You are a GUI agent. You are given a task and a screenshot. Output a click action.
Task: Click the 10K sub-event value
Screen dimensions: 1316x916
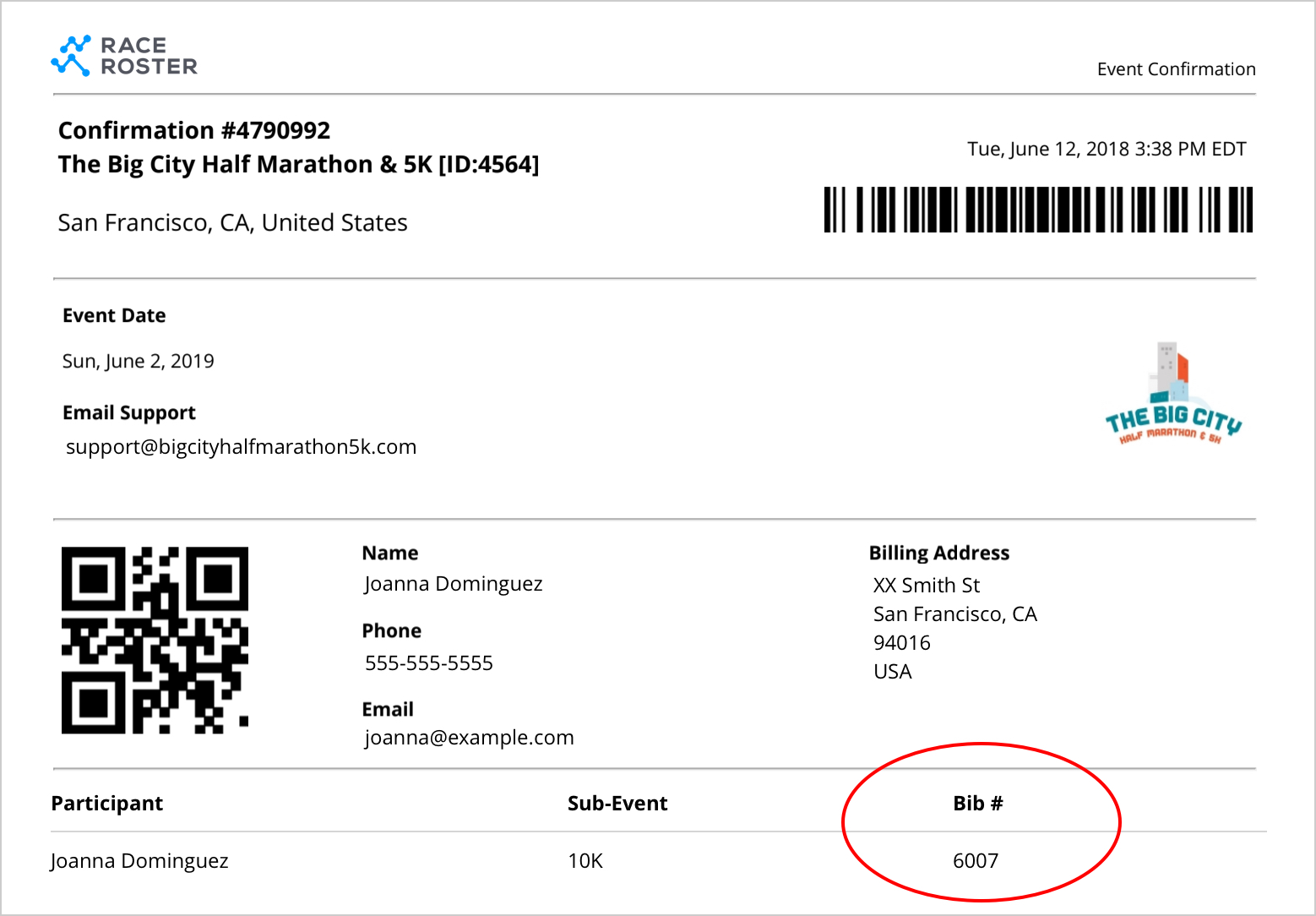[585, 861]
